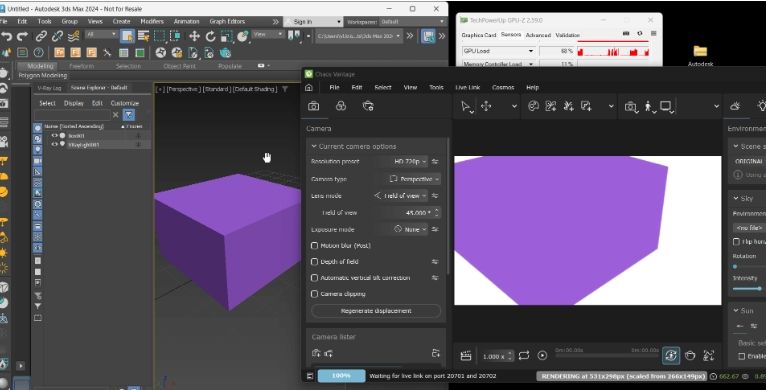Activate the Select Object tool in 3ds Max

coord(127,36)
